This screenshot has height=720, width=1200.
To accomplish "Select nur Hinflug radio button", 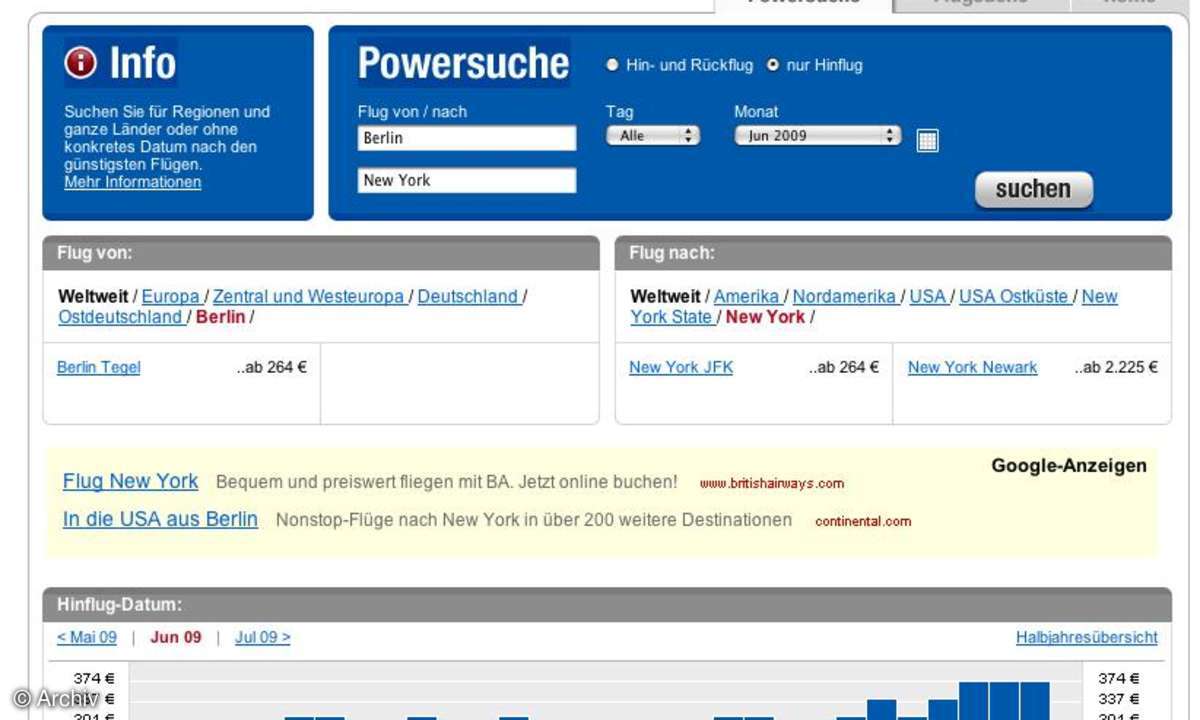I will (773, 65).
